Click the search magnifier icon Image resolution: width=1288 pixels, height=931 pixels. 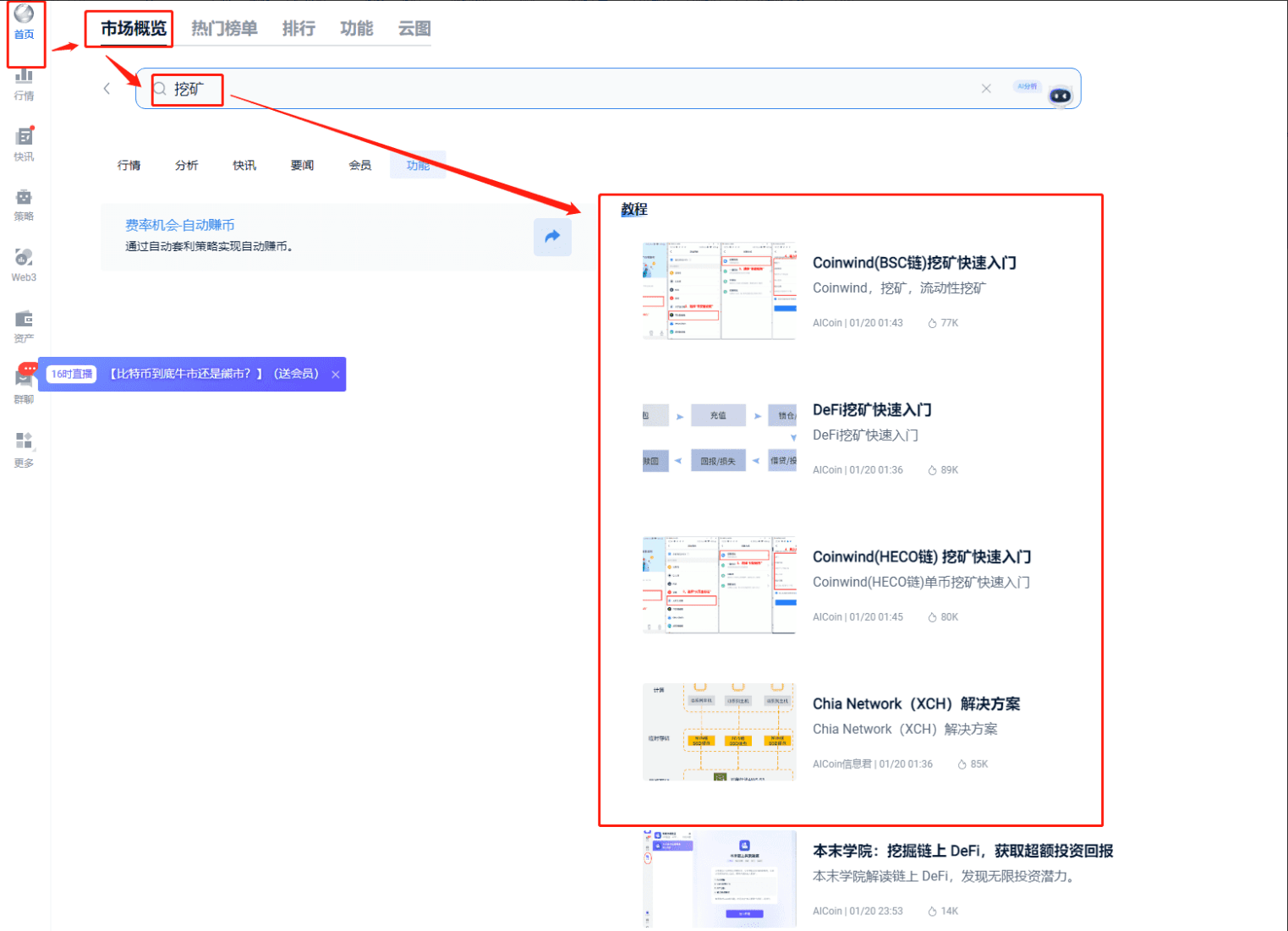coord(160,89)
